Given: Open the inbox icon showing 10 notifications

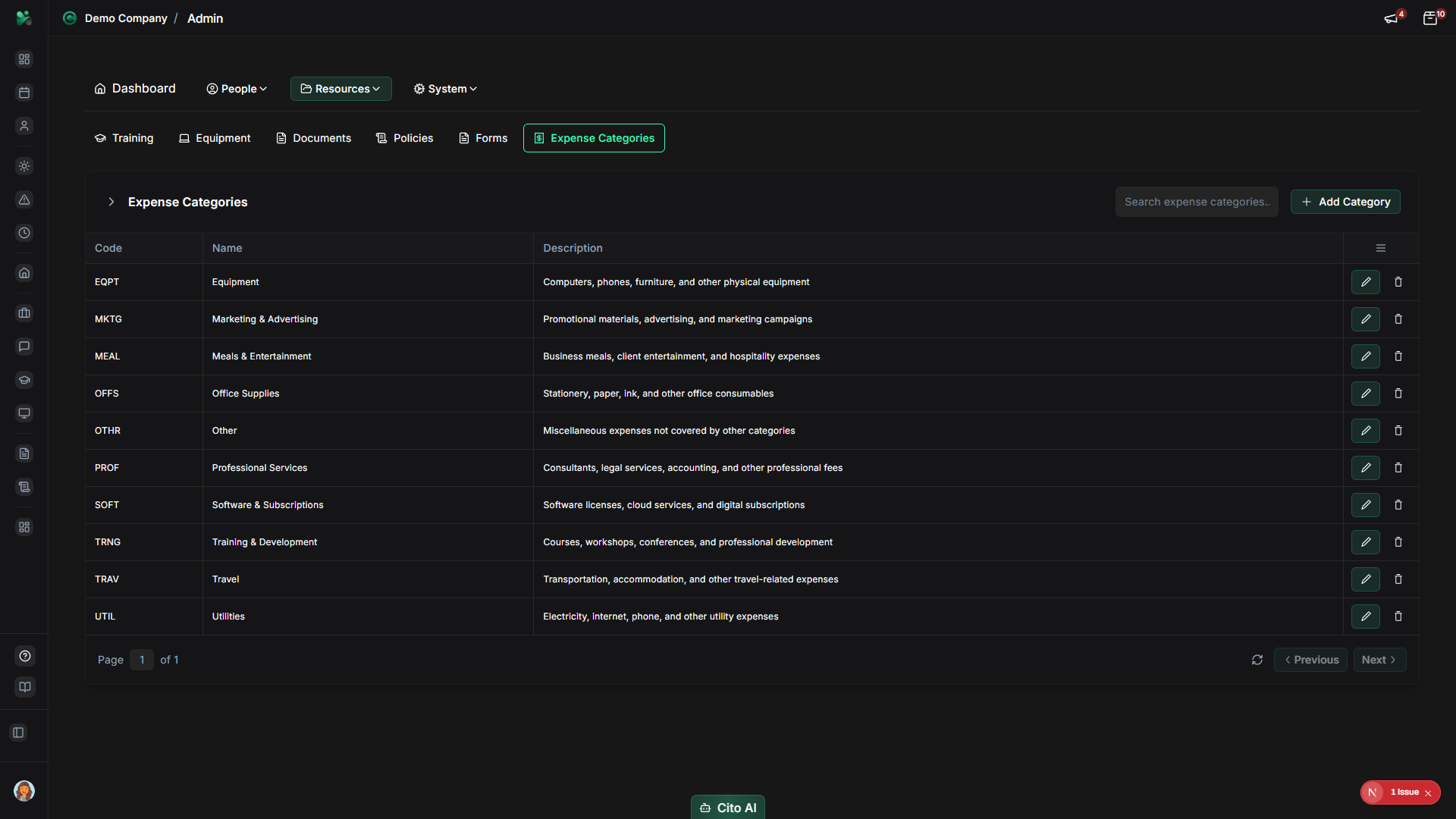Looking at the screenshot, I should click(1432, 17).
